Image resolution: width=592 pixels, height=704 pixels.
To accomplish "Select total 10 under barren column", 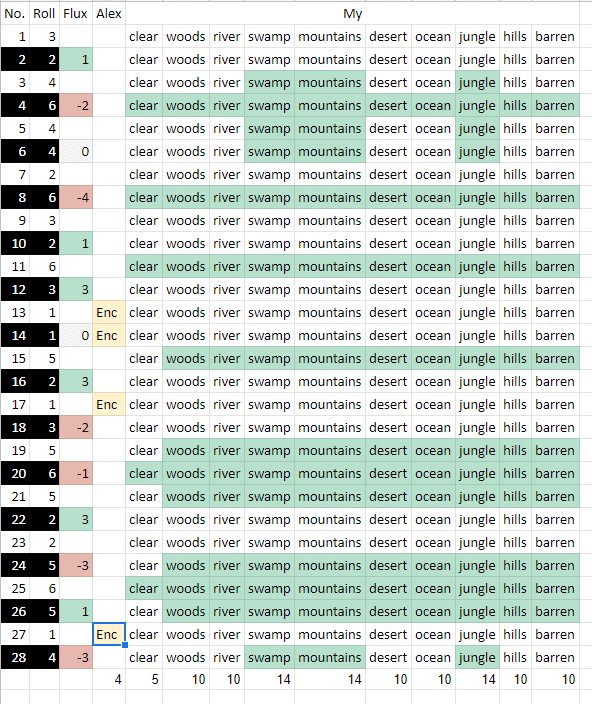I will (555, 679).
